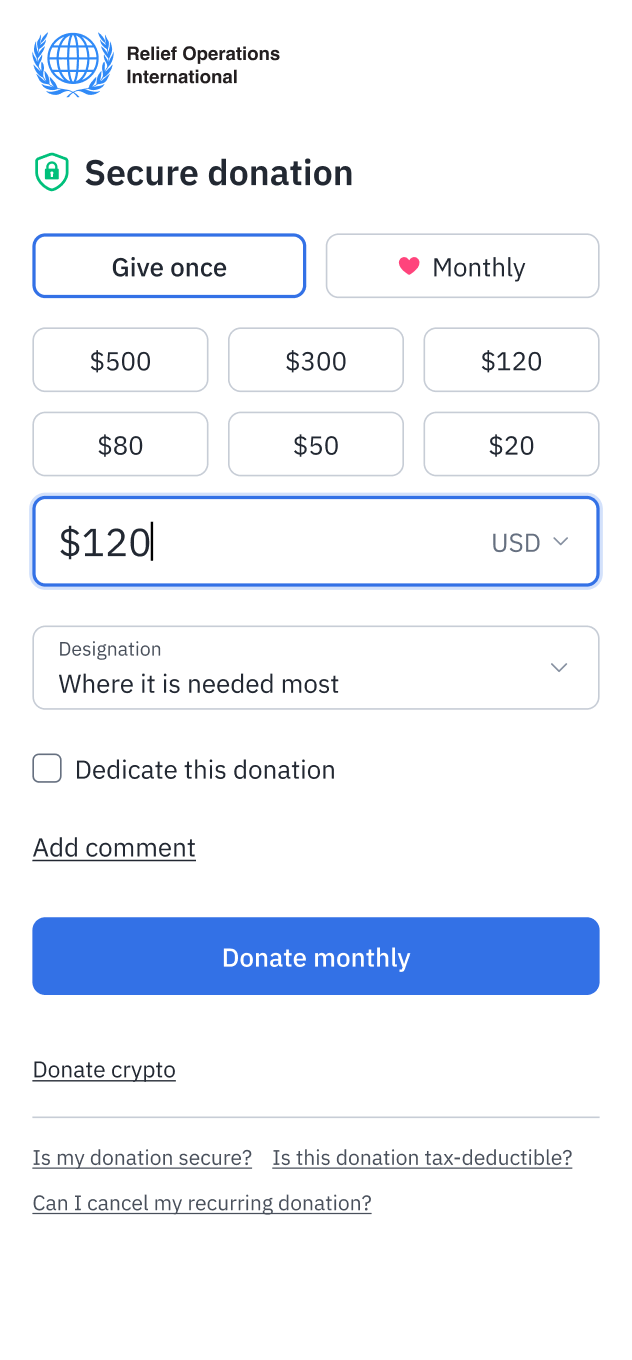Click the chevron on the Designation field
The image size is (632, 1360).
click(559, 667)
